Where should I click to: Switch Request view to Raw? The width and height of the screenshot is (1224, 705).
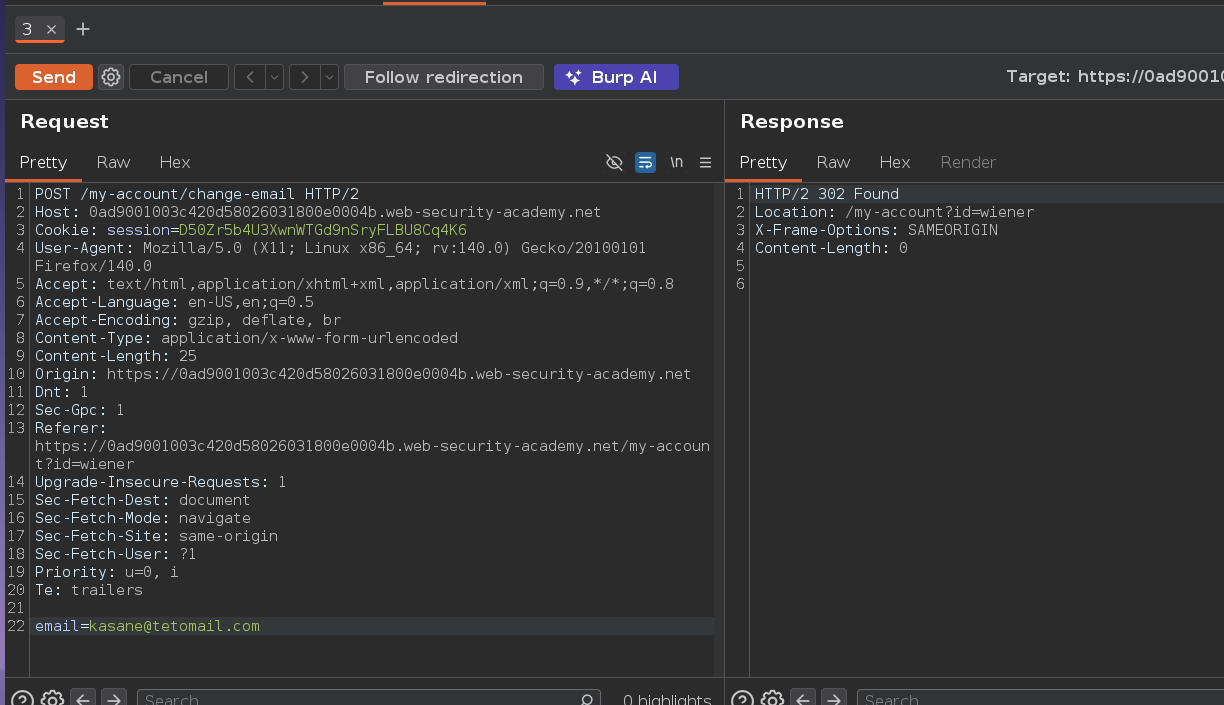(x=113, y=162)
